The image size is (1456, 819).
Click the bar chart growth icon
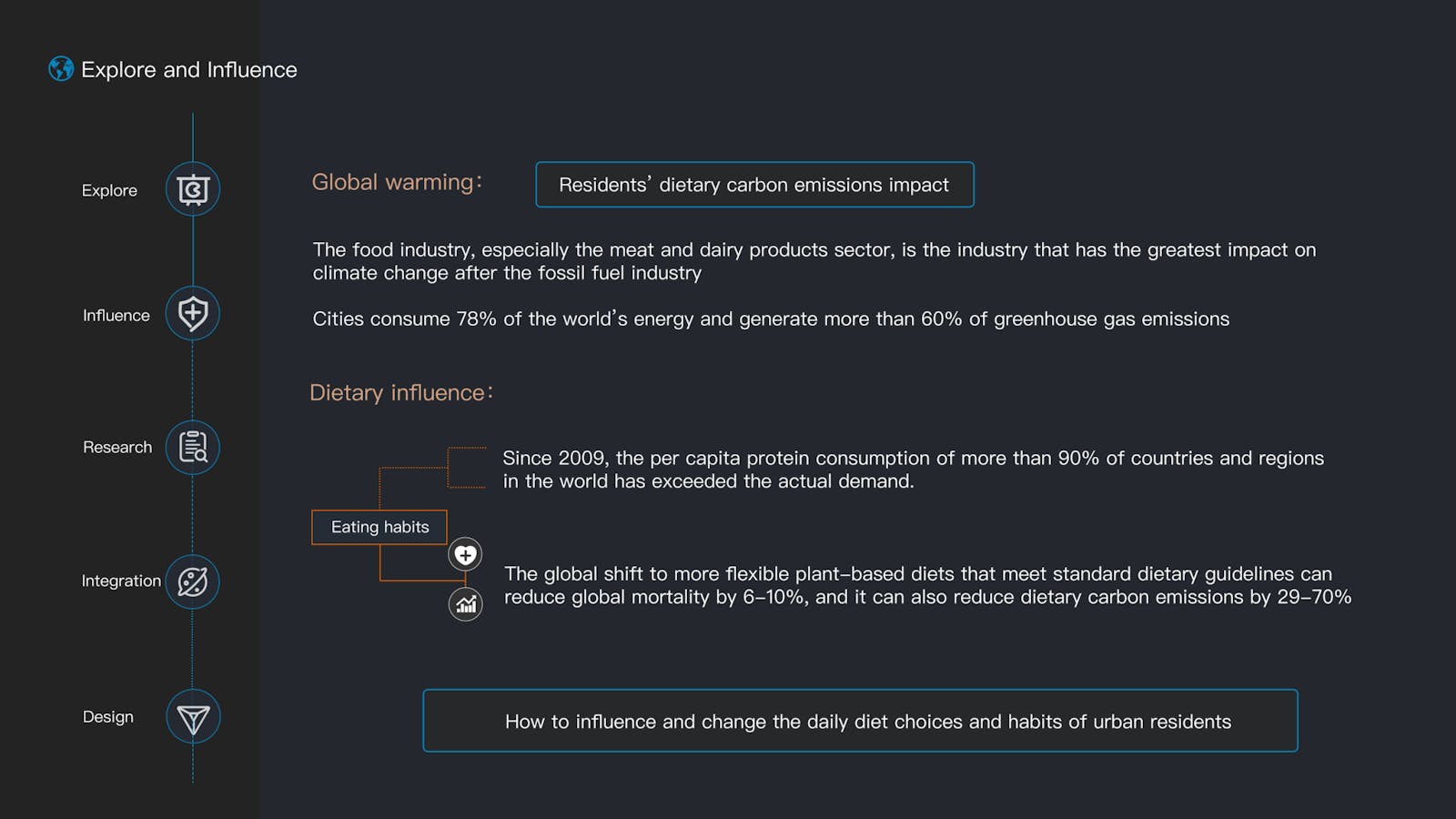pyautogui.click(x=466, y=604)
